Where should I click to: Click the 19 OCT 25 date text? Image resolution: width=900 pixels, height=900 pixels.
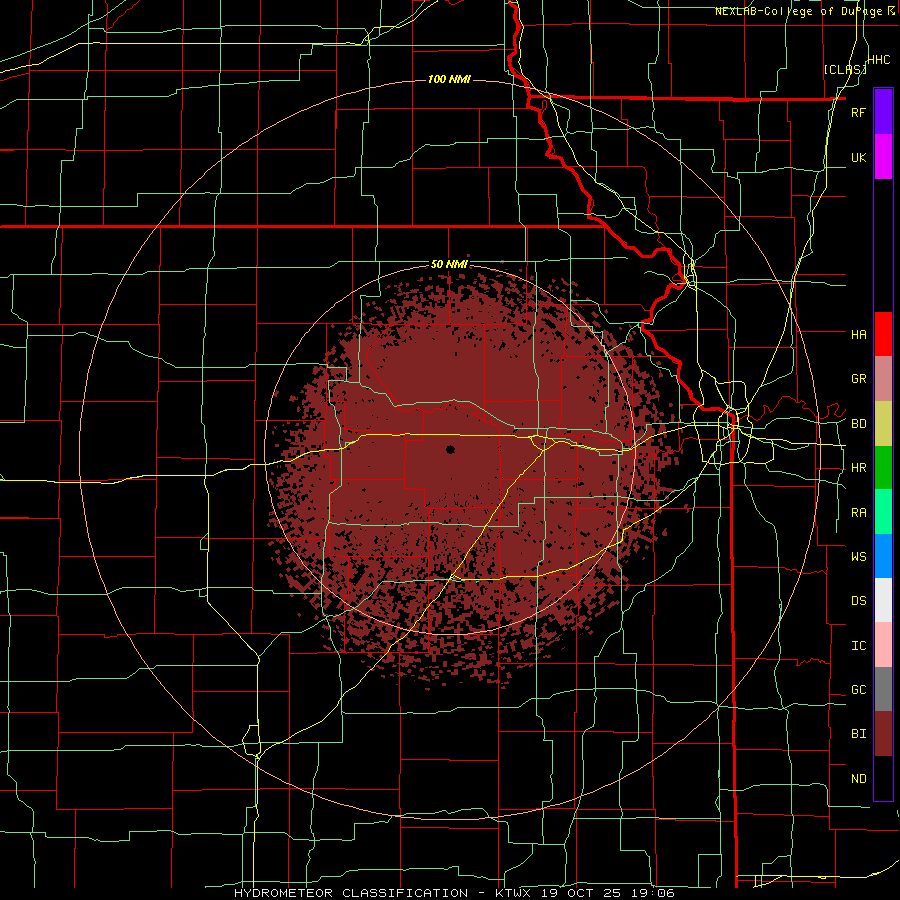[583, 893]
